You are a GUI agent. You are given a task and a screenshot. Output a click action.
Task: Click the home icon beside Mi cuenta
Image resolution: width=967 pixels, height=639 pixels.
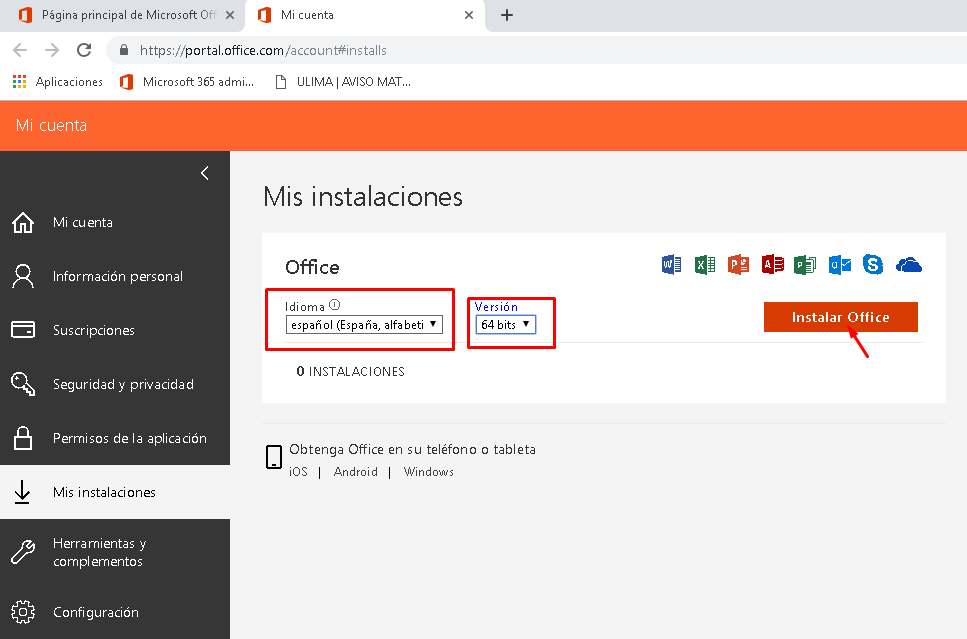[x=23, y=222]
